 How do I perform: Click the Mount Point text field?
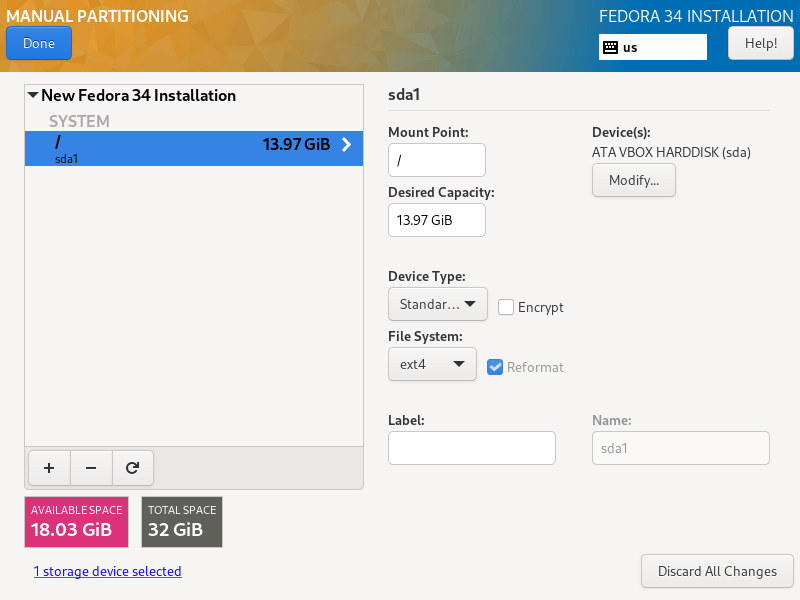coord(436,160)
